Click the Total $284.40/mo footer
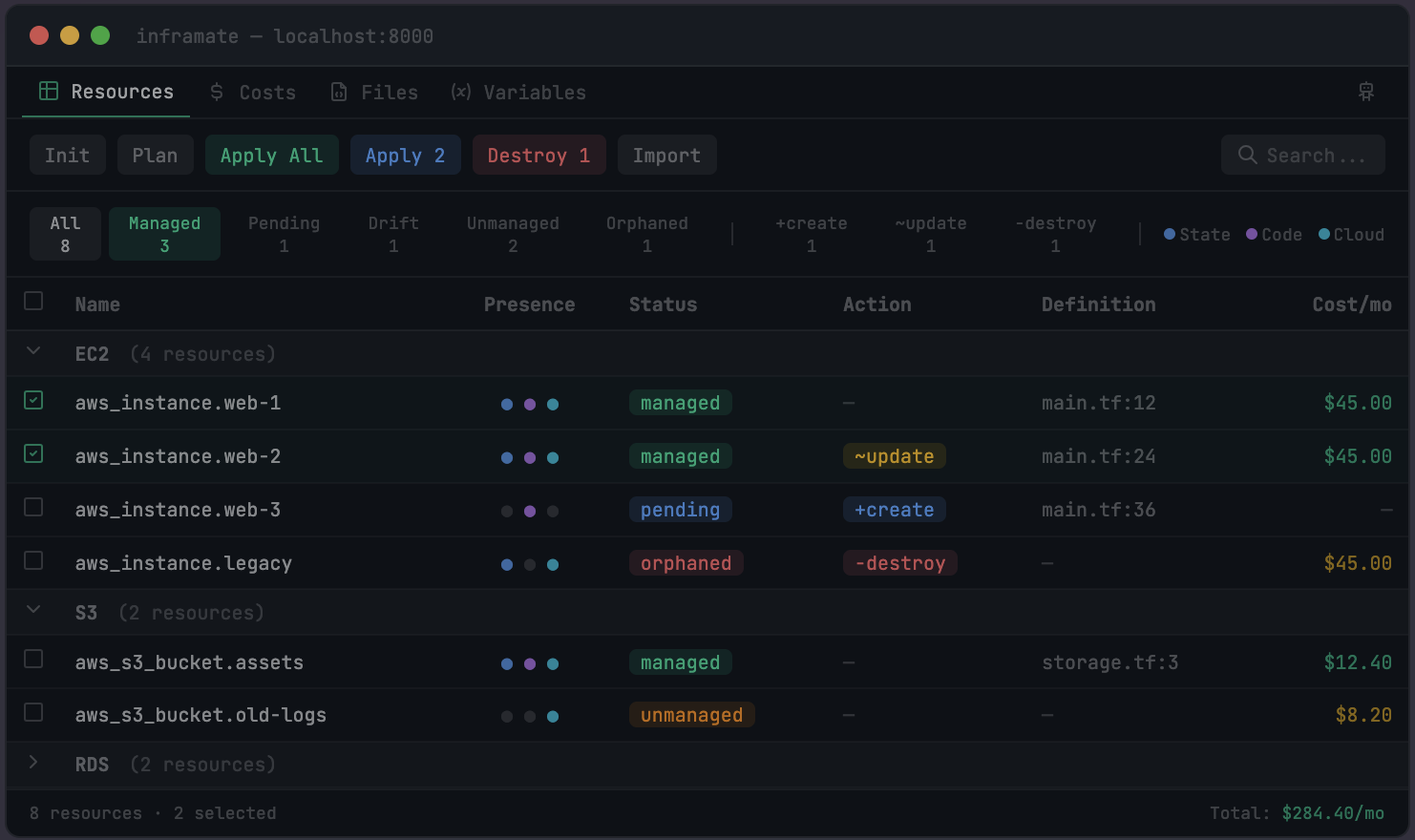This screenshot has height=840, width=1415. (1297, 813)
